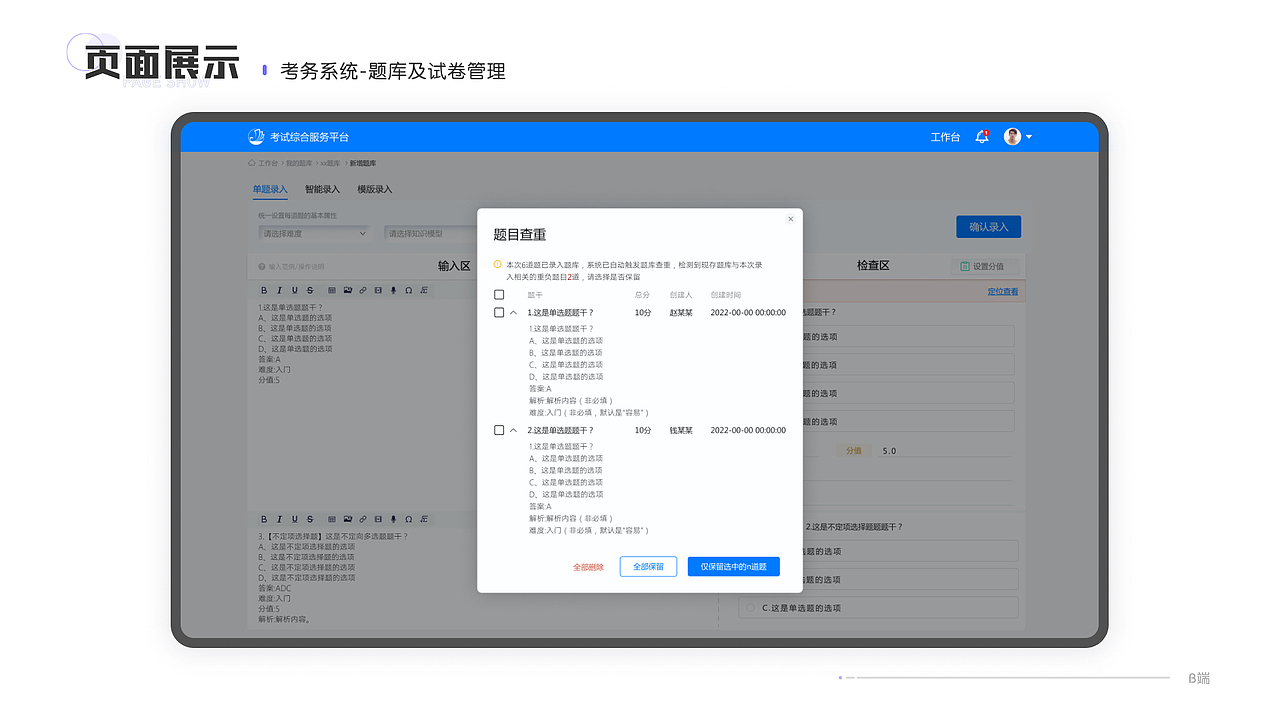Insert link via lower editor toolbar
The width and height of the screenshot is (1280, 720).
pos(363,519)
